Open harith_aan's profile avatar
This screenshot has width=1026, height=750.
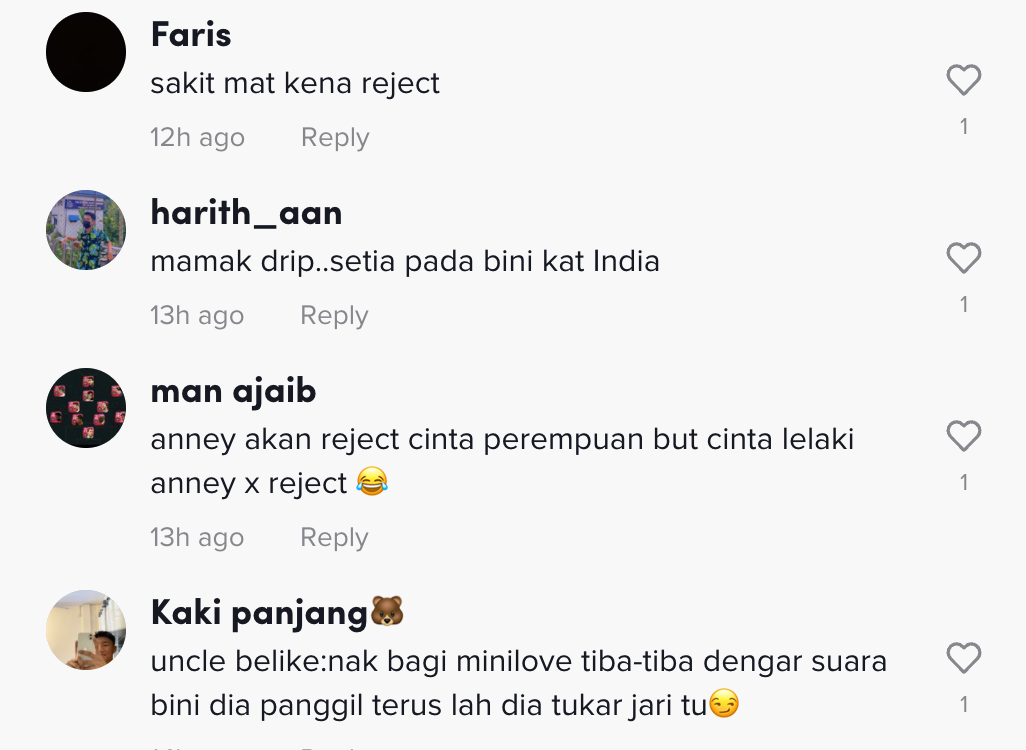pyautogui.click(x=86, y=230)
